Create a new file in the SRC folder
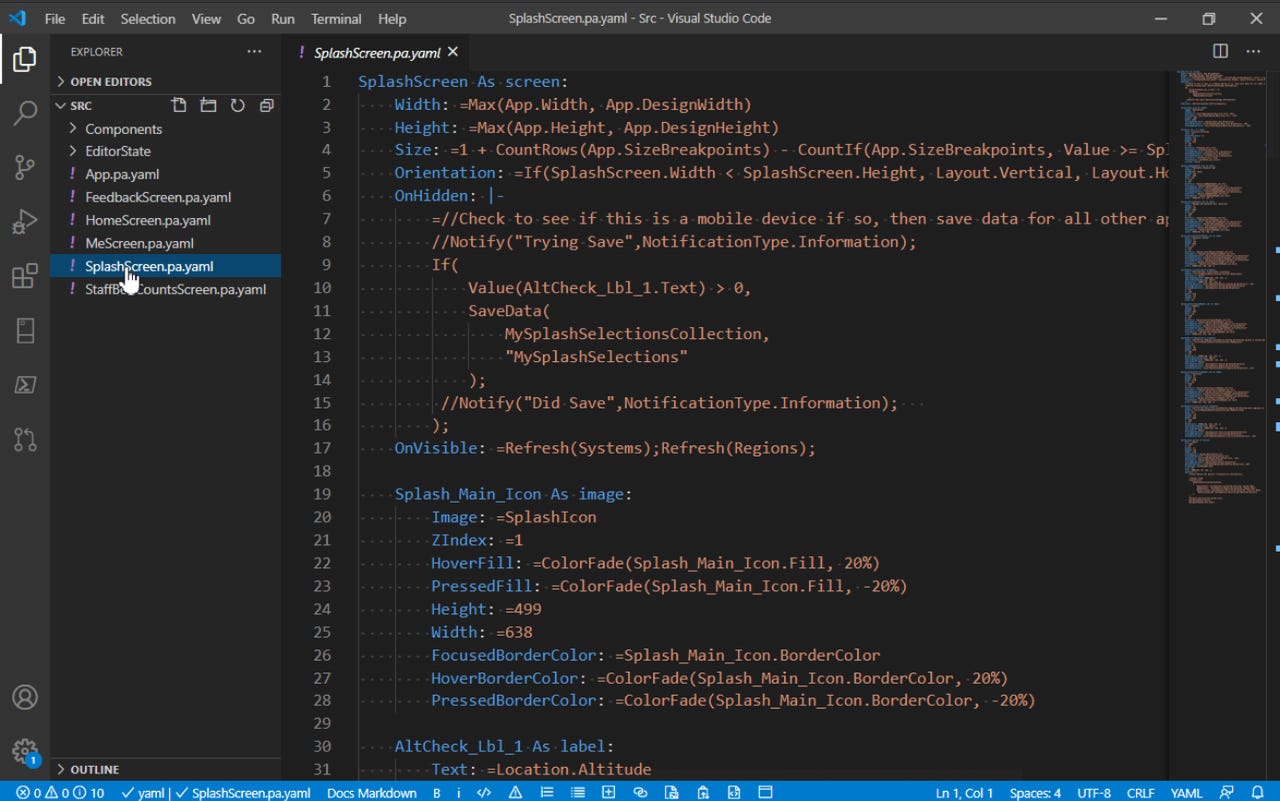 (179, 104)
